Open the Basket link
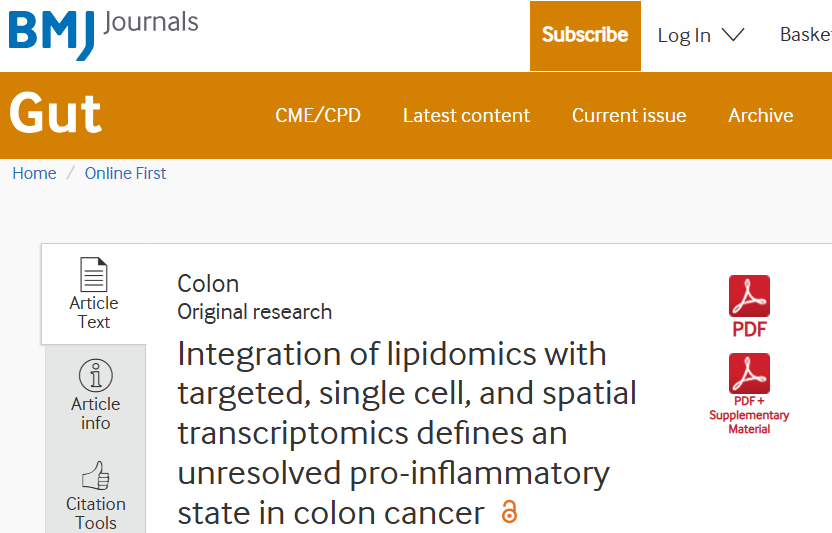 (x=805, y=35)
